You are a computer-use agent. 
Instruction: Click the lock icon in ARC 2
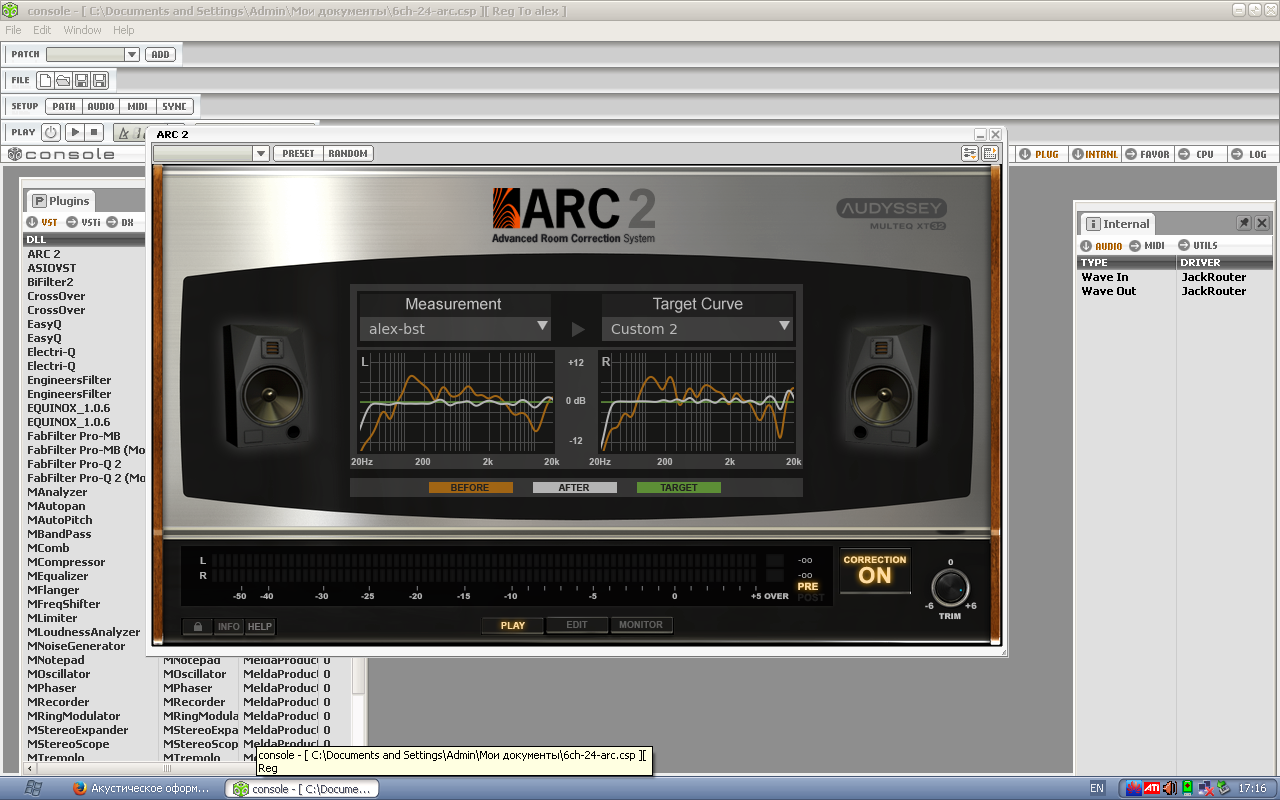click(197, 626)
